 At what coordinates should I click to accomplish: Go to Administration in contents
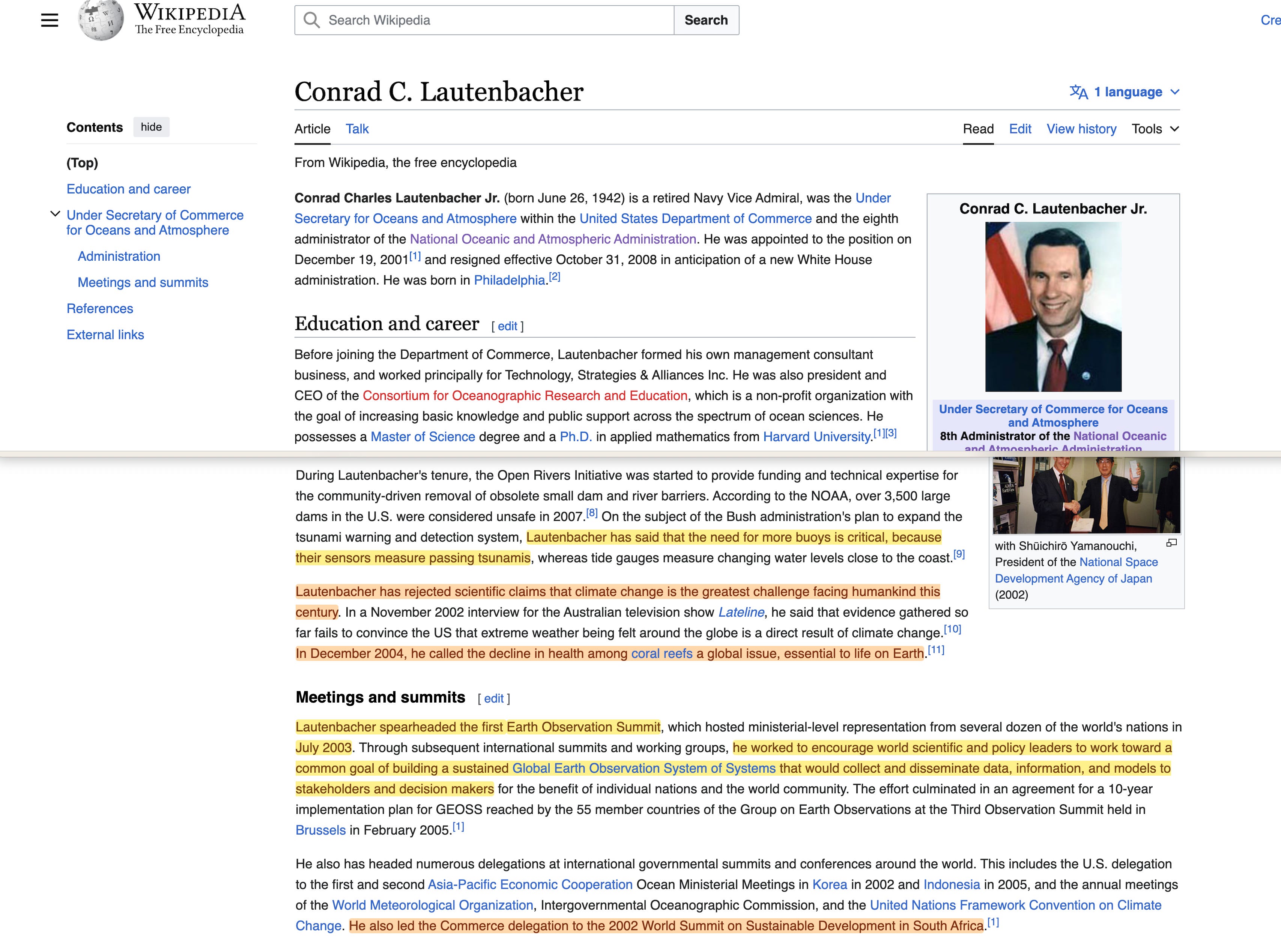pyautogui.click(x=119, y=257)
